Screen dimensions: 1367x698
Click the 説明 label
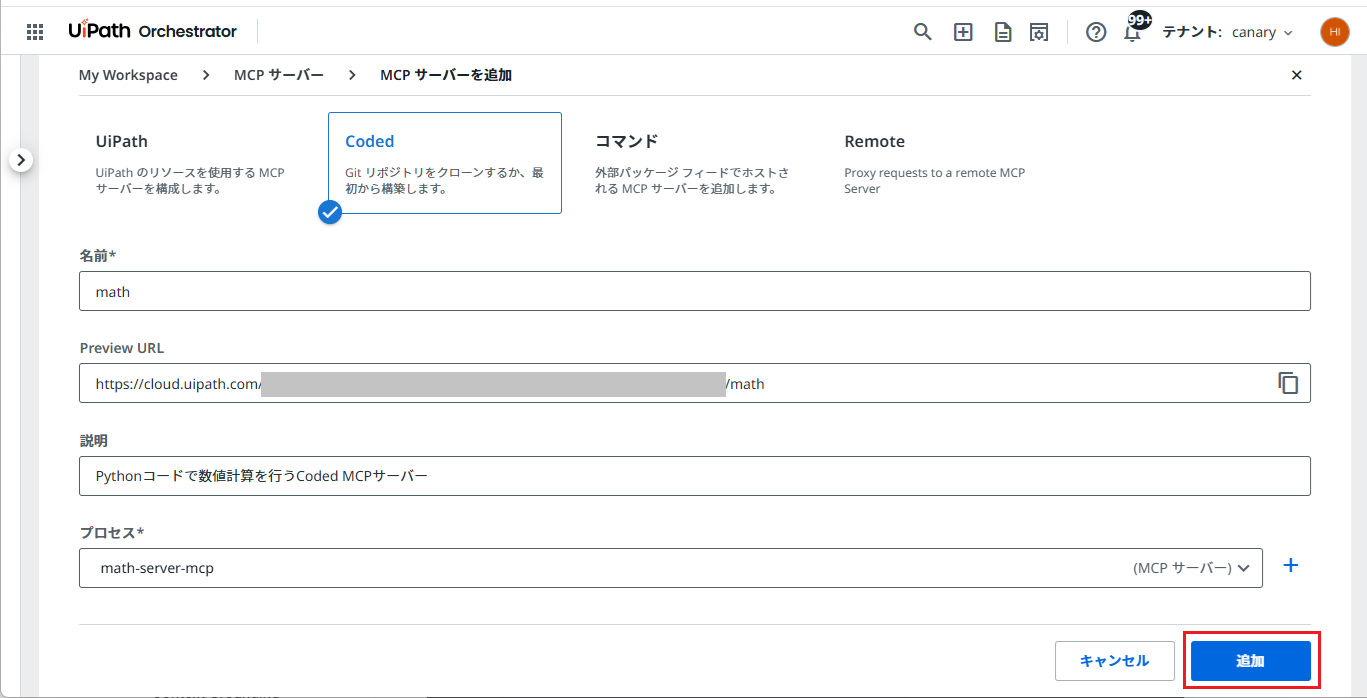click(x=93, y=440)
